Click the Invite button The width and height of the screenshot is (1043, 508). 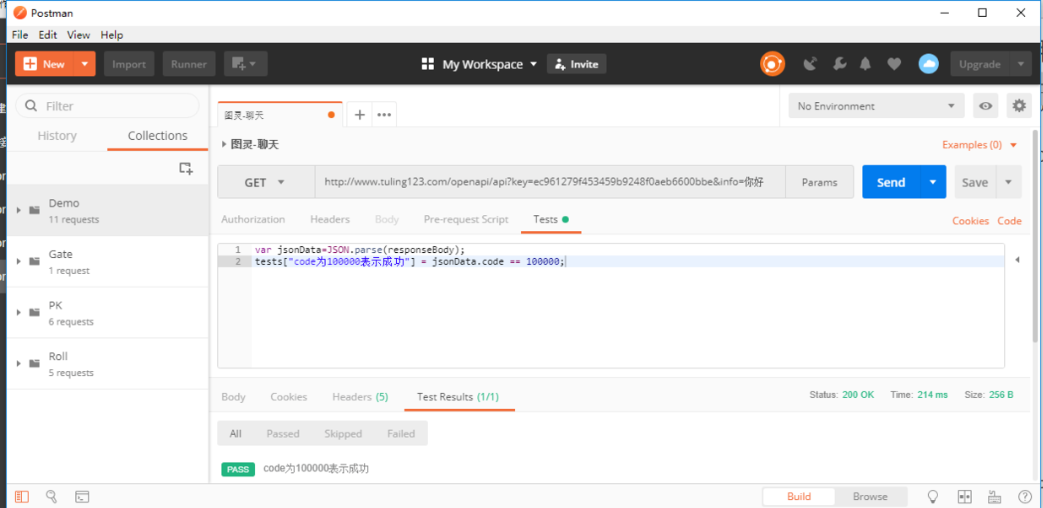pos(577,64)
